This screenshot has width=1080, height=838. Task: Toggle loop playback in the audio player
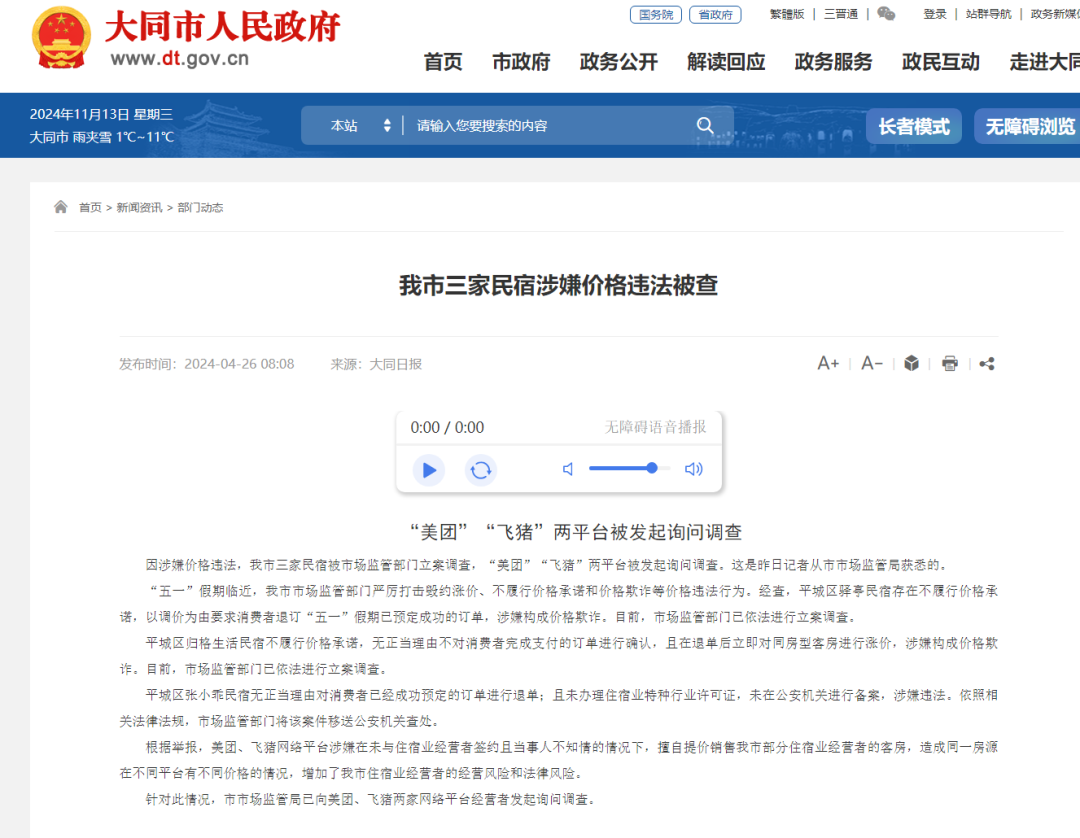click(x=481, y=470)
